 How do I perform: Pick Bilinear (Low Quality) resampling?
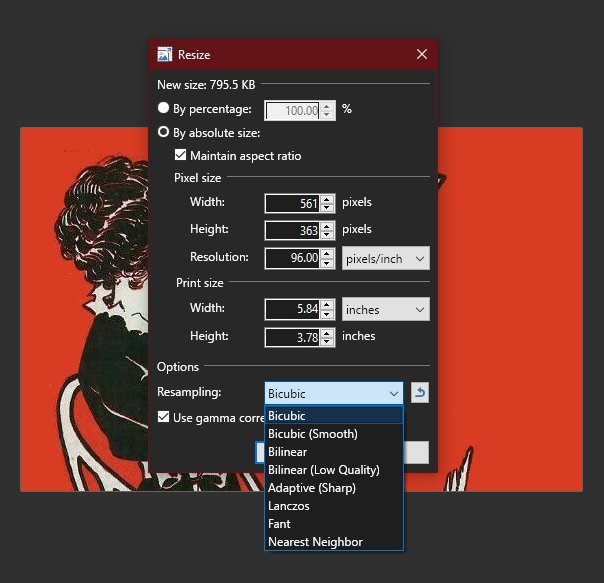click(x=324, y=470)
